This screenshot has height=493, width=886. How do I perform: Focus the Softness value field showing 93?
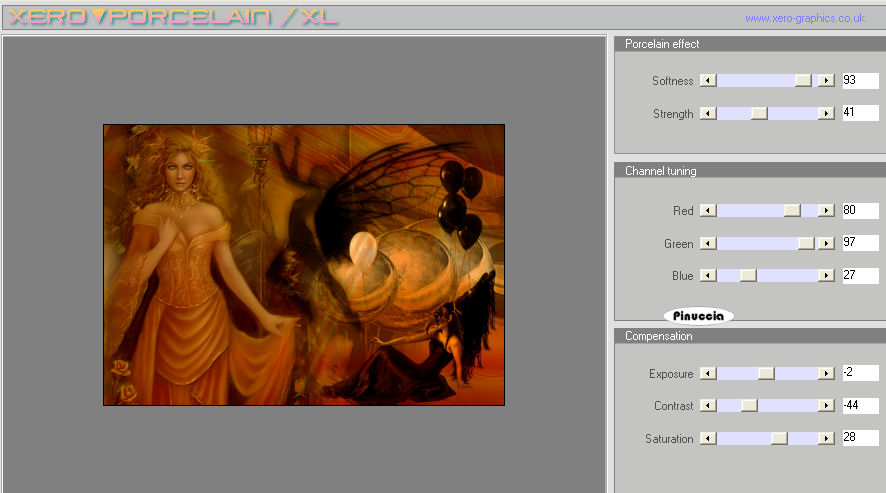pos(861,80)
